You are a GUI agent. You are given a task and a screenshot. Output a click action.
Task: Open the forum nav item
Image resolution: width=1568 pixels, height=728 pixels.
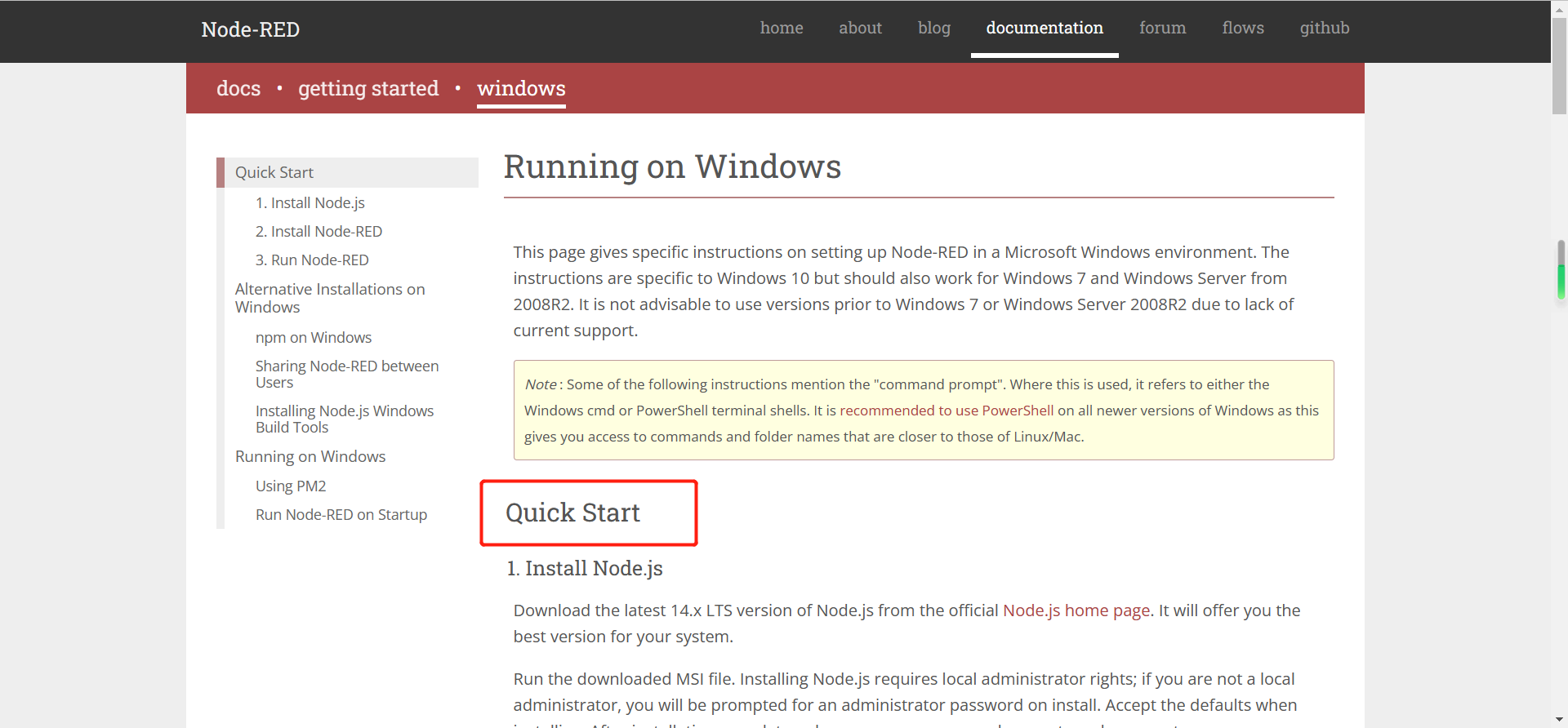[1162, 28]
